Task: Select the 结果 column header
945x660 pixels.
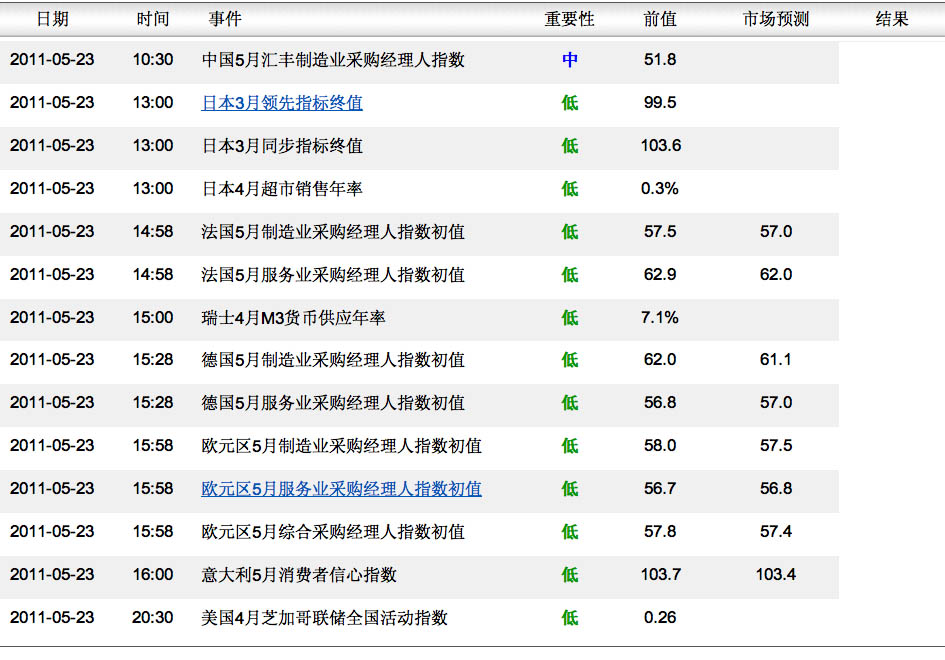Action: pyautogui.click(x=892, y=19)
